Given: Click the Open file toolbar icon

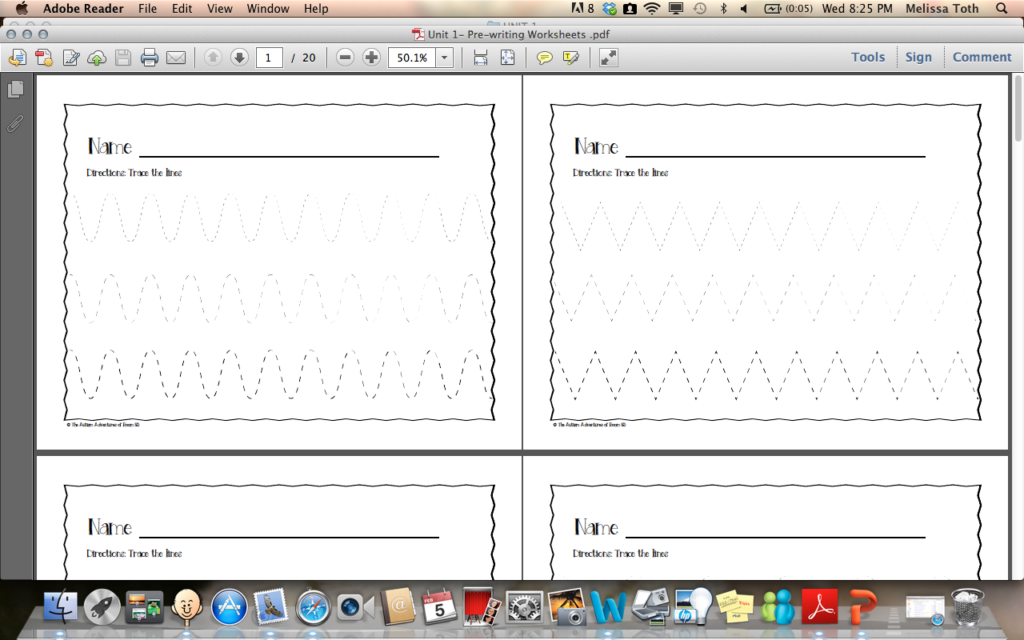Looking at the screenshot, I should click(x=18, y=57).
